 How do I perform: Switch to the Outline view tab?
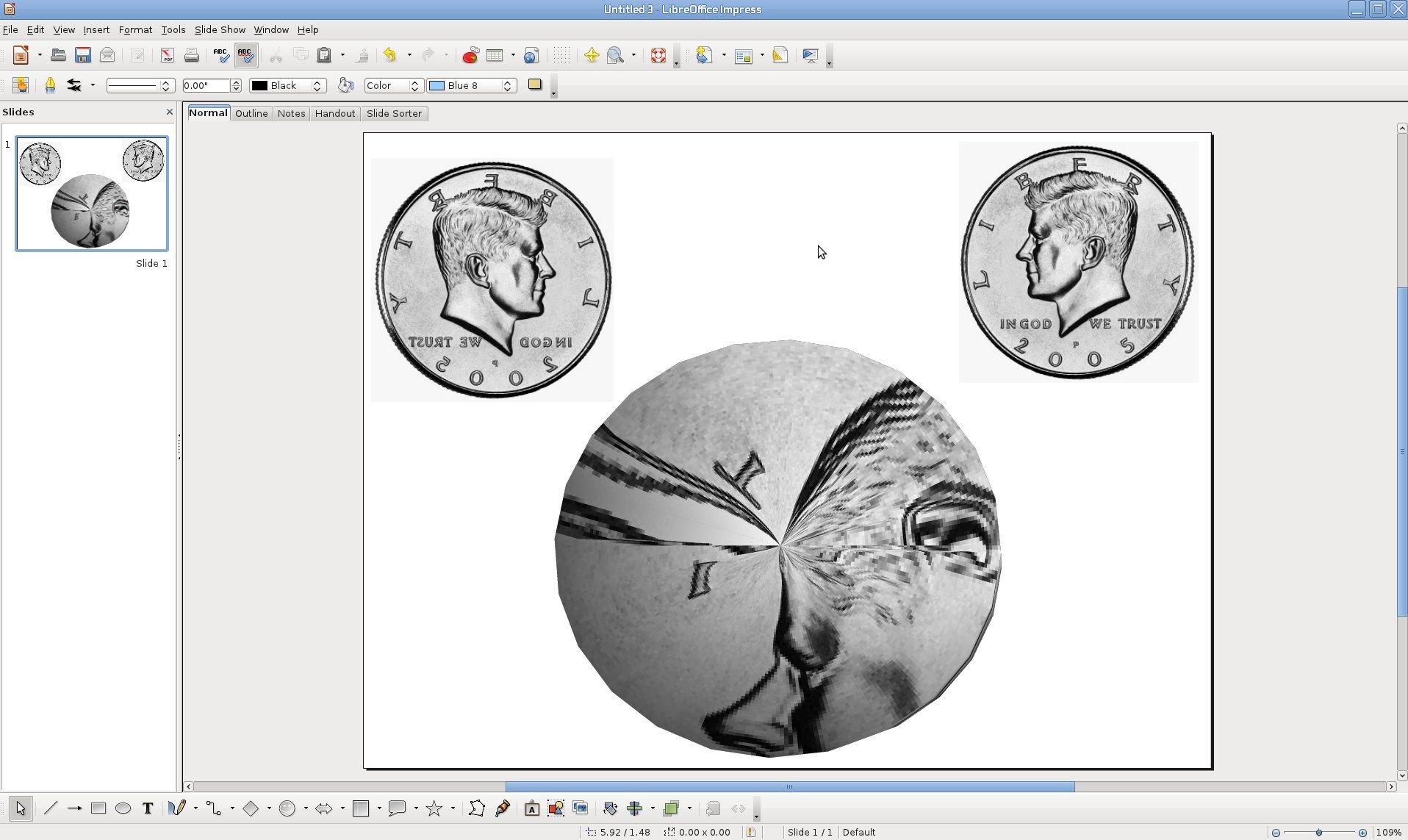251,113
